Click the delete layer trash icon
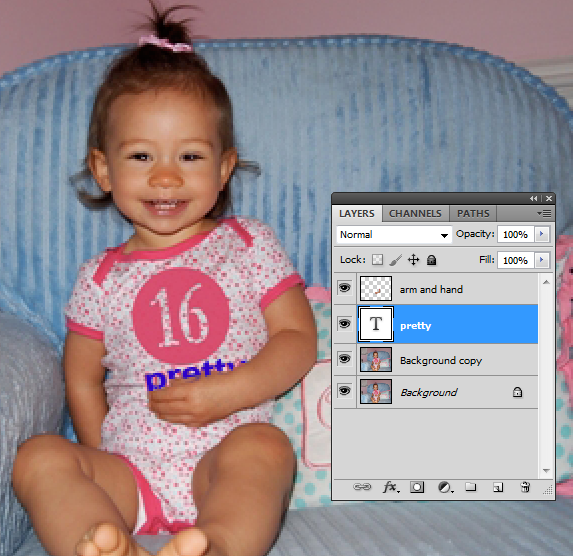This screenshot has width=573, height=556. pos(525,487)
